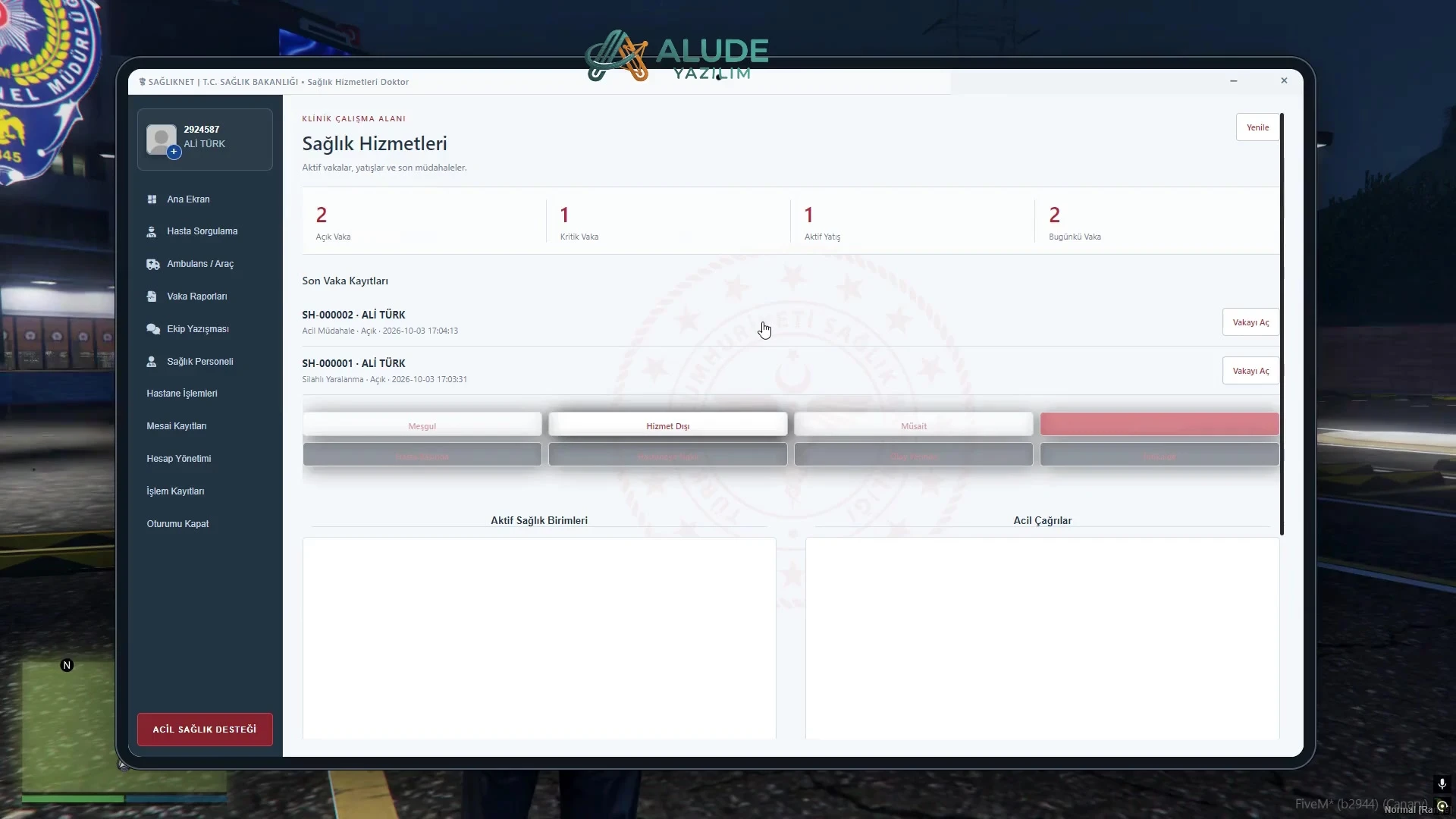
Task: Click the SAĞLIKNET shield logo in title bar
Action: pos(142,82)
